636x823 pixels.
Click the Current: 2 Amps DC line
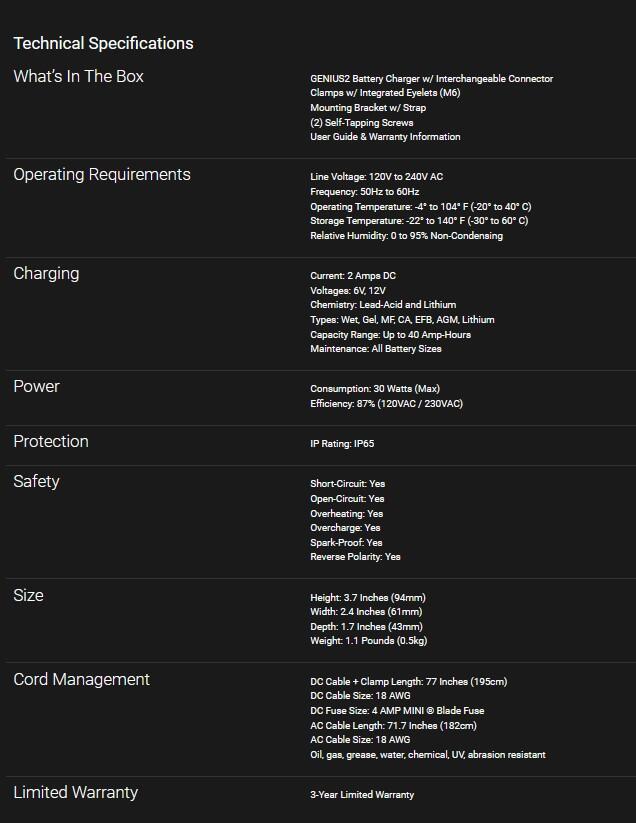pyautogui.click(x=353, y=276)
